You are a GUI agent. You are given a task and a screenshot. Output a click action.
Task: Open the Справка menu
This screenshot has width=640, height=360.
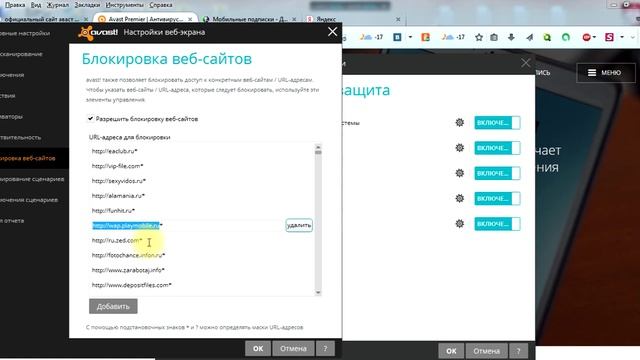(160, 5)
